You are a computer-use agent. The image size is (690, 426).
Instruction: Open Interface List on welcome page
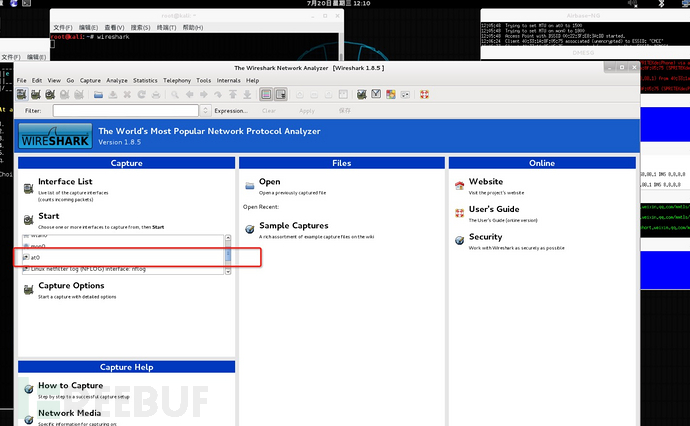(x=65, y=181)
